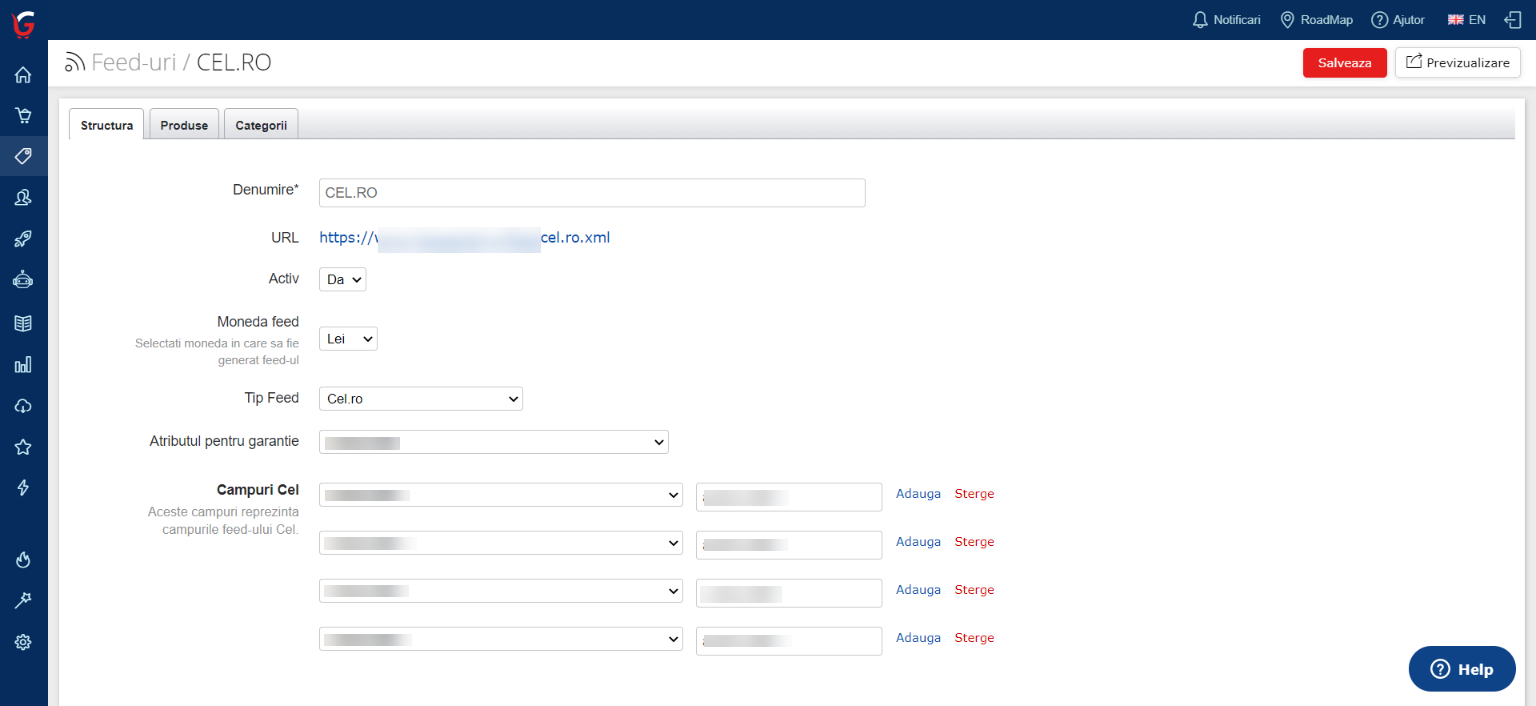Image resolution: width=1536 pixels, height=706 pixels.
Task: Click Sterge in second Campuri Cel row
Action: pyautogui.click(x=975, y=542)
